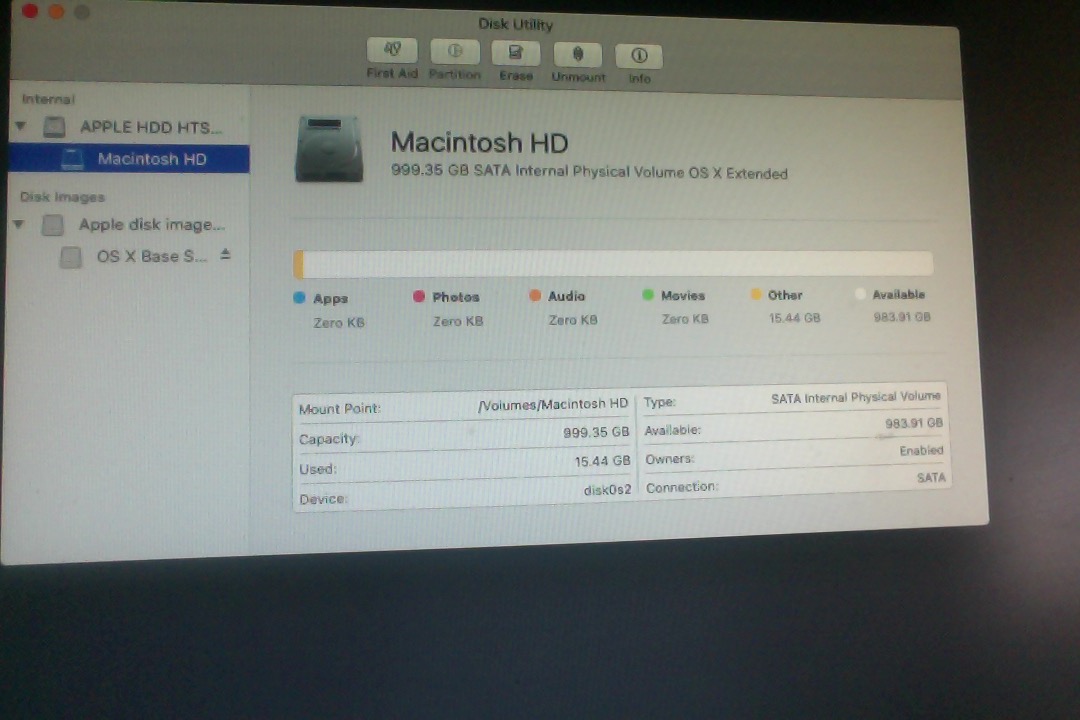Click the Macintosh HD title heading
Screen dimensions: 1080x720
coord(479,143)
